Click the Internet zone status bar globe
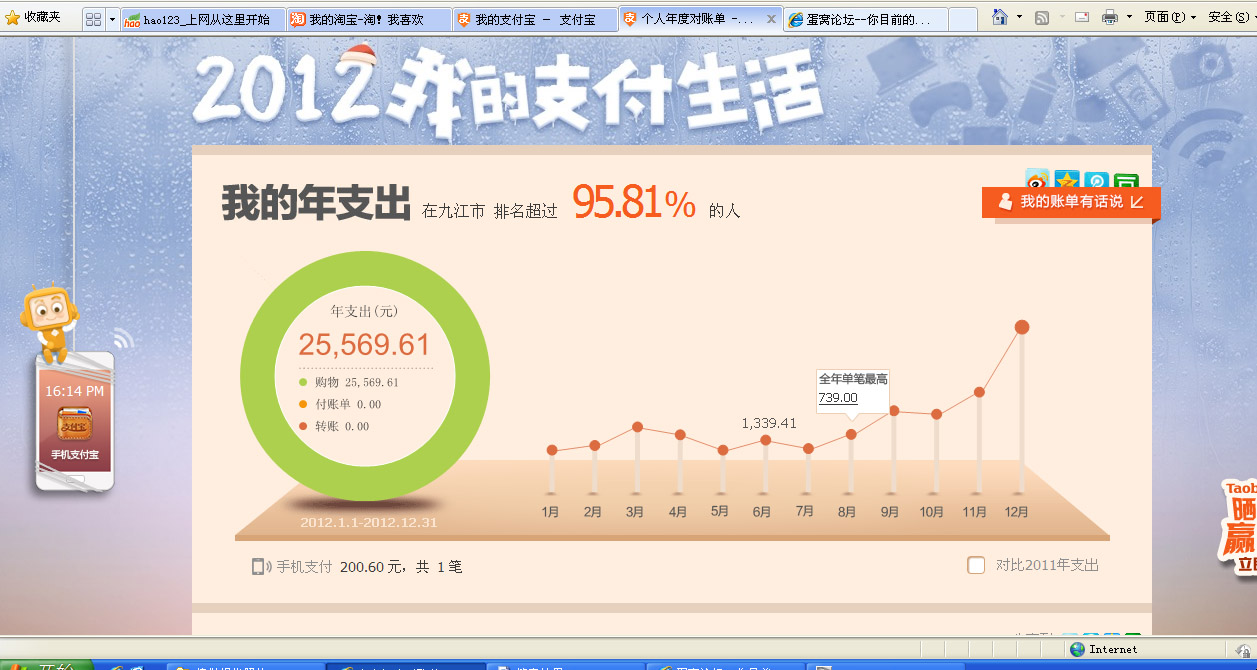 (x=1077, y=649)
